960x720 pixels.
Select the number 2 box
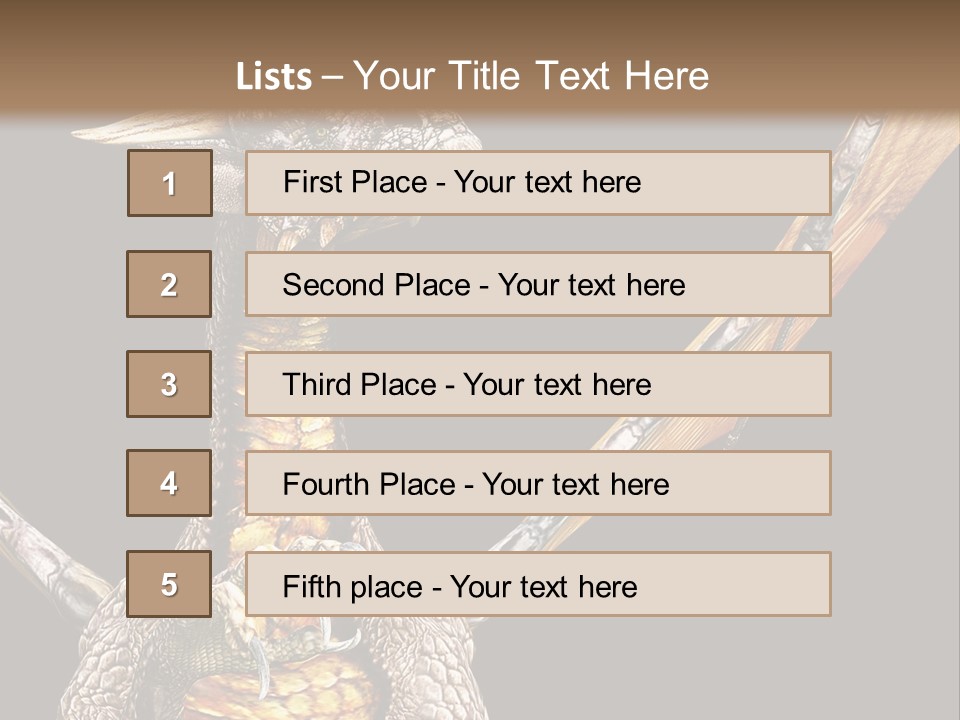169,284
